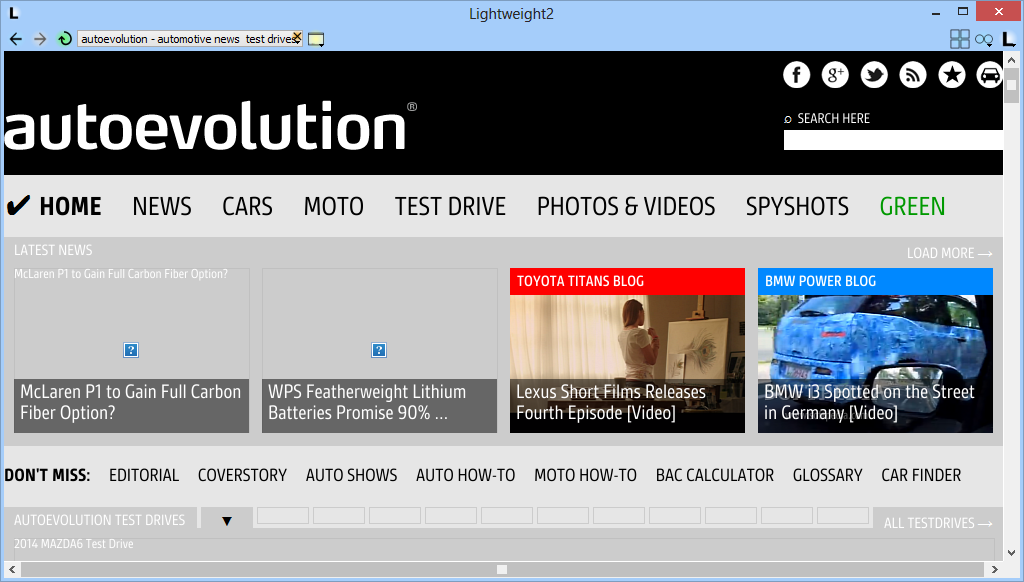This screenshot has height=582, width=1024.
Task: Open GLOSSARY link
Action: pos(827,475)
